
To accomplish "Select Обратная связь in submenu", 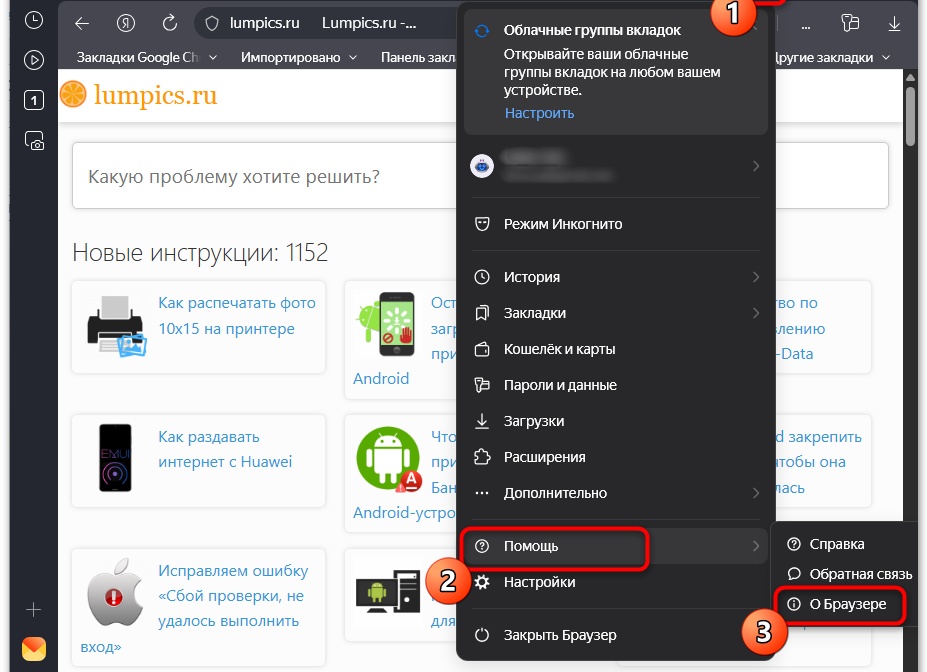I will coord(847,574).
